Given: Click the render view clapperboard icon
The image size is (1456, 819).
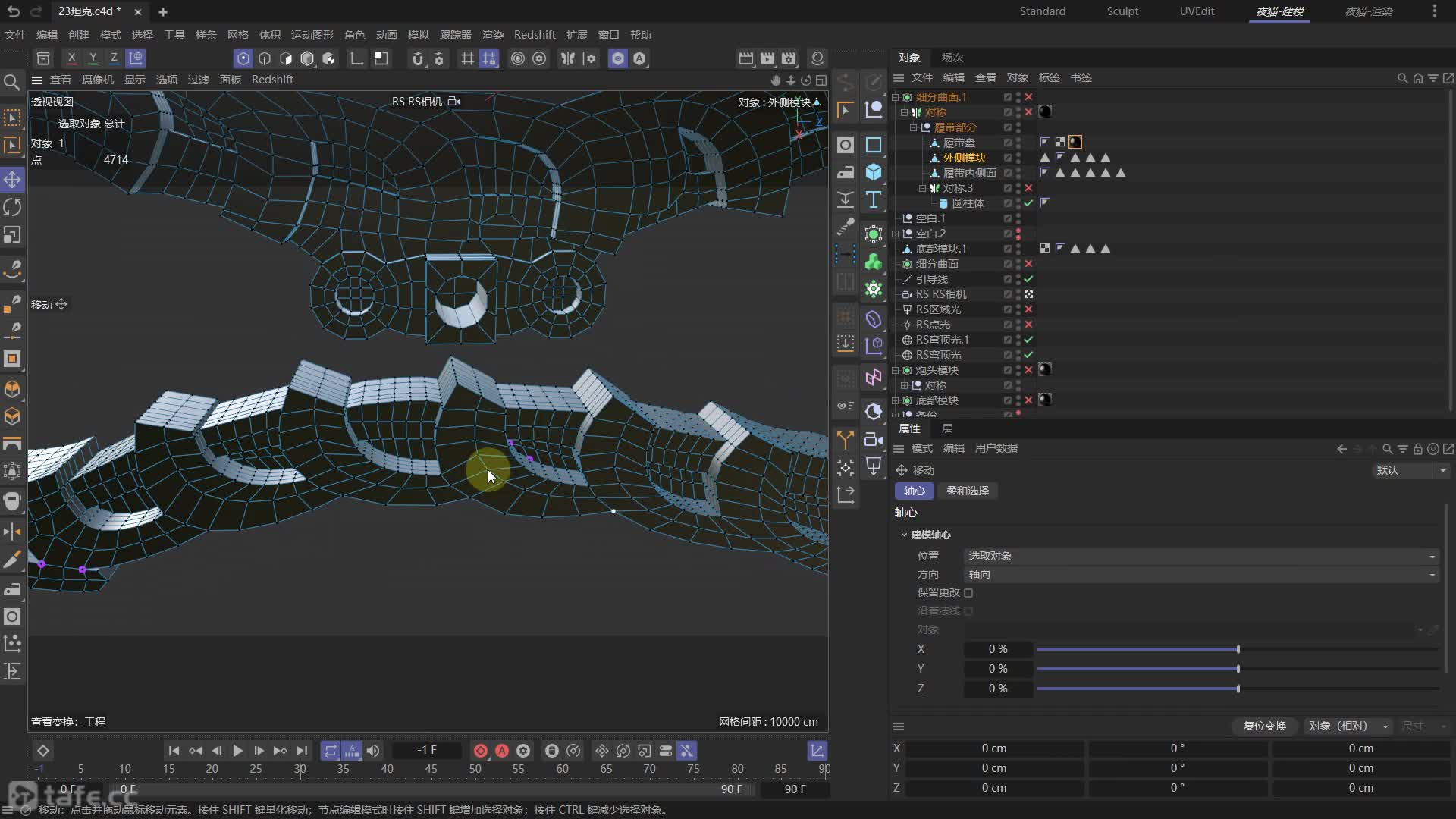Looking at the screenshot, I should 746,58.
